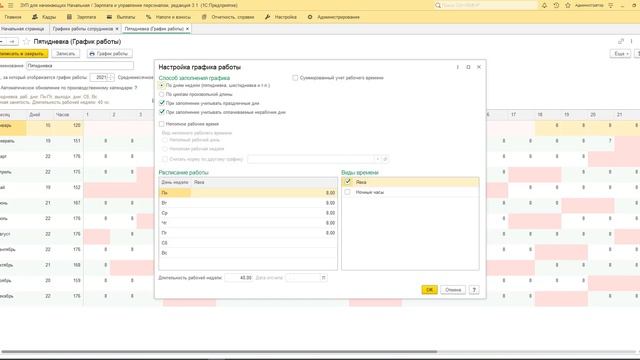Uncheck the Явка time type checkbox
The height and width of the screenshot is (360, 640).
348,182
